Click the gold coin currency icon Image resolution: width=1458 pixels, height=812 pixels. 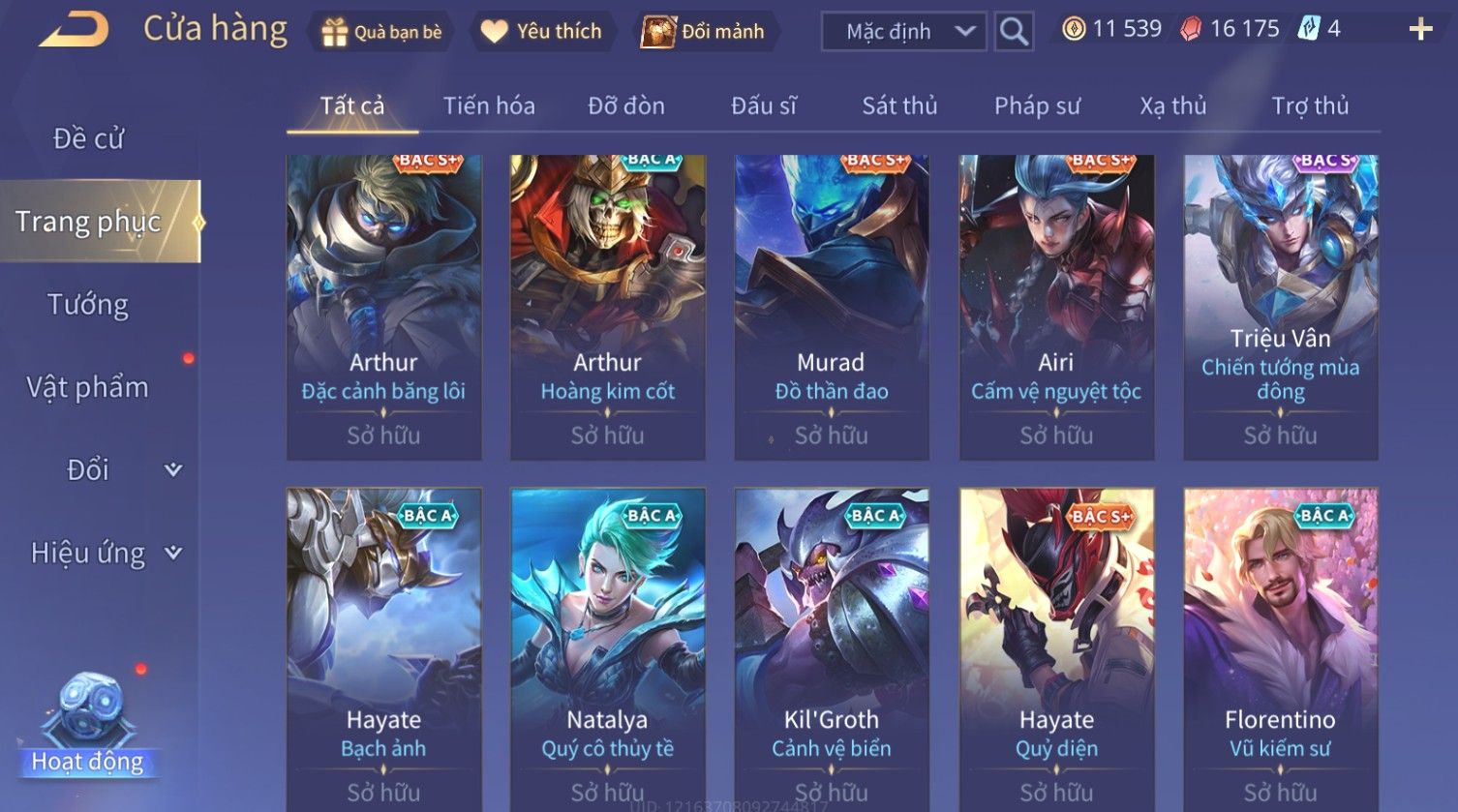tap(1074, 29)
